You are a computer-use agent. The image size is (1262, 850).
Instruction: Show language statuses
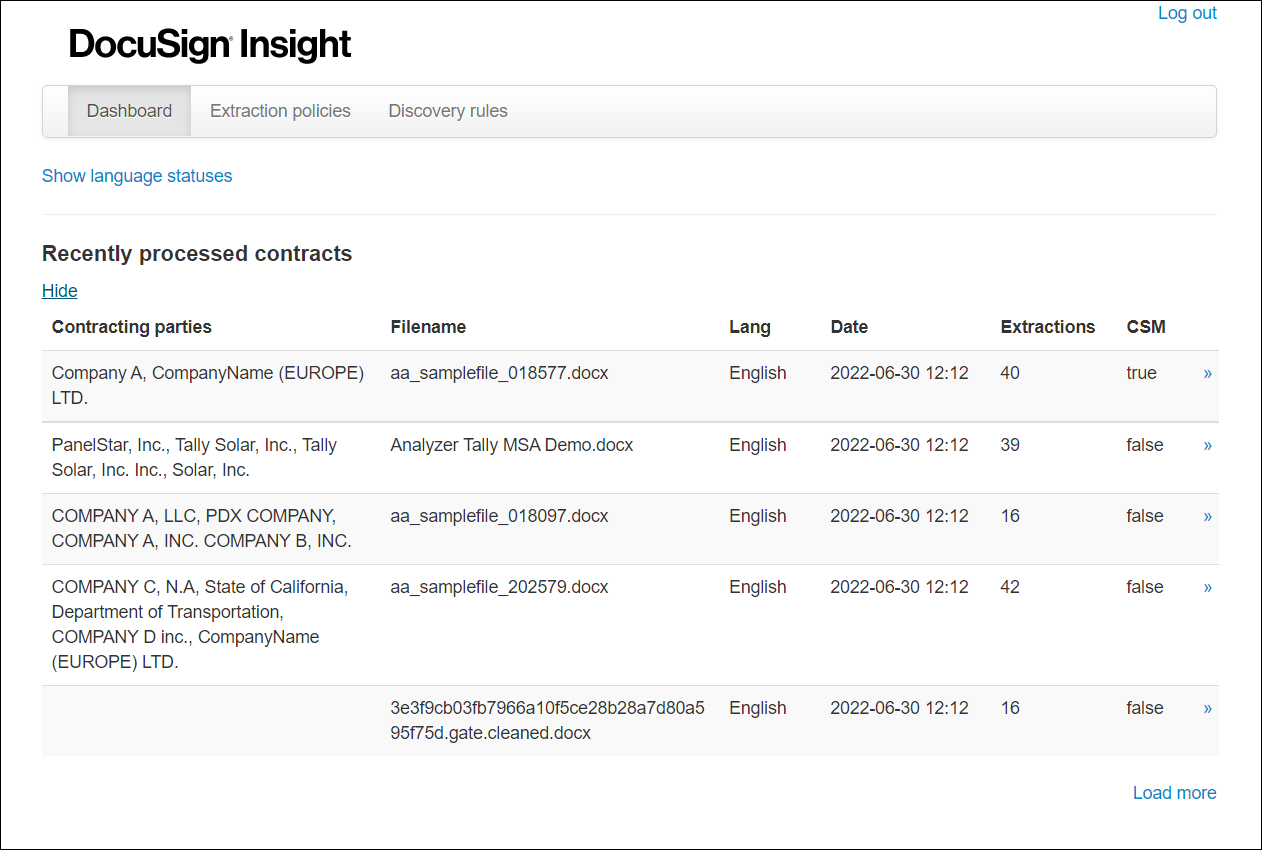tap(137, 176)
